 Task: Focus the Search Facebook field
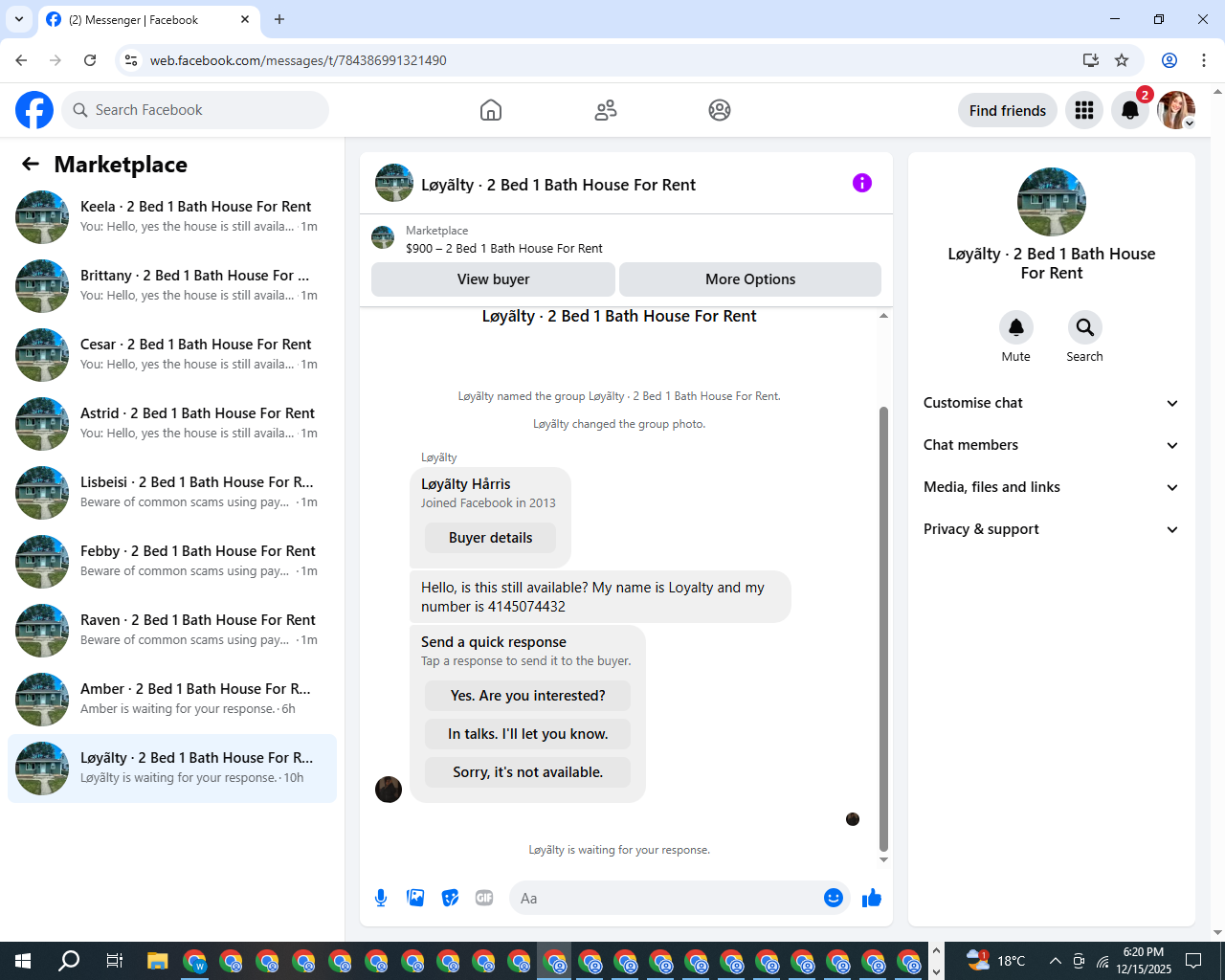[195, 110]
